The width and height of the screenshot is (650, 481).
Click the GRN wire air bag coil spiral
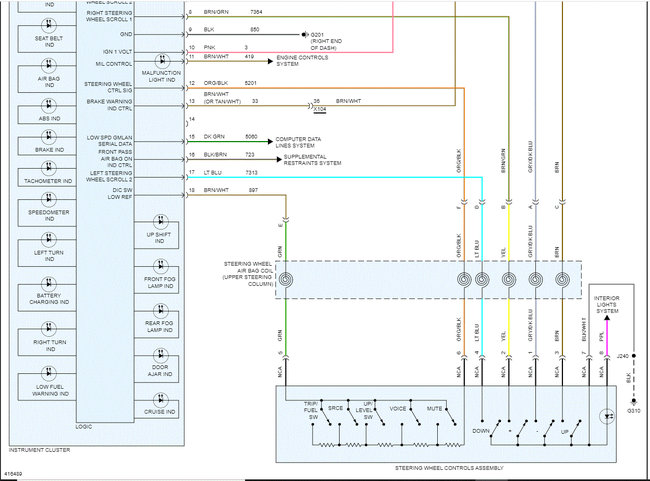pyautogui.click(x=285, y=279)
